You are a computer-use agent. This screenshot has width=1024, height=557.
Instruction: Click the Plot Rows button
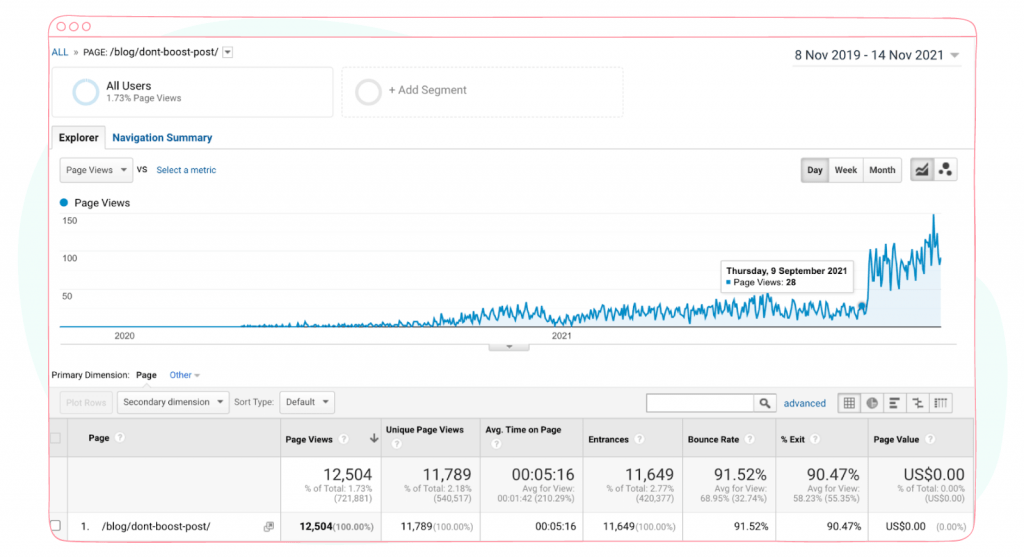tap(86, 402)
